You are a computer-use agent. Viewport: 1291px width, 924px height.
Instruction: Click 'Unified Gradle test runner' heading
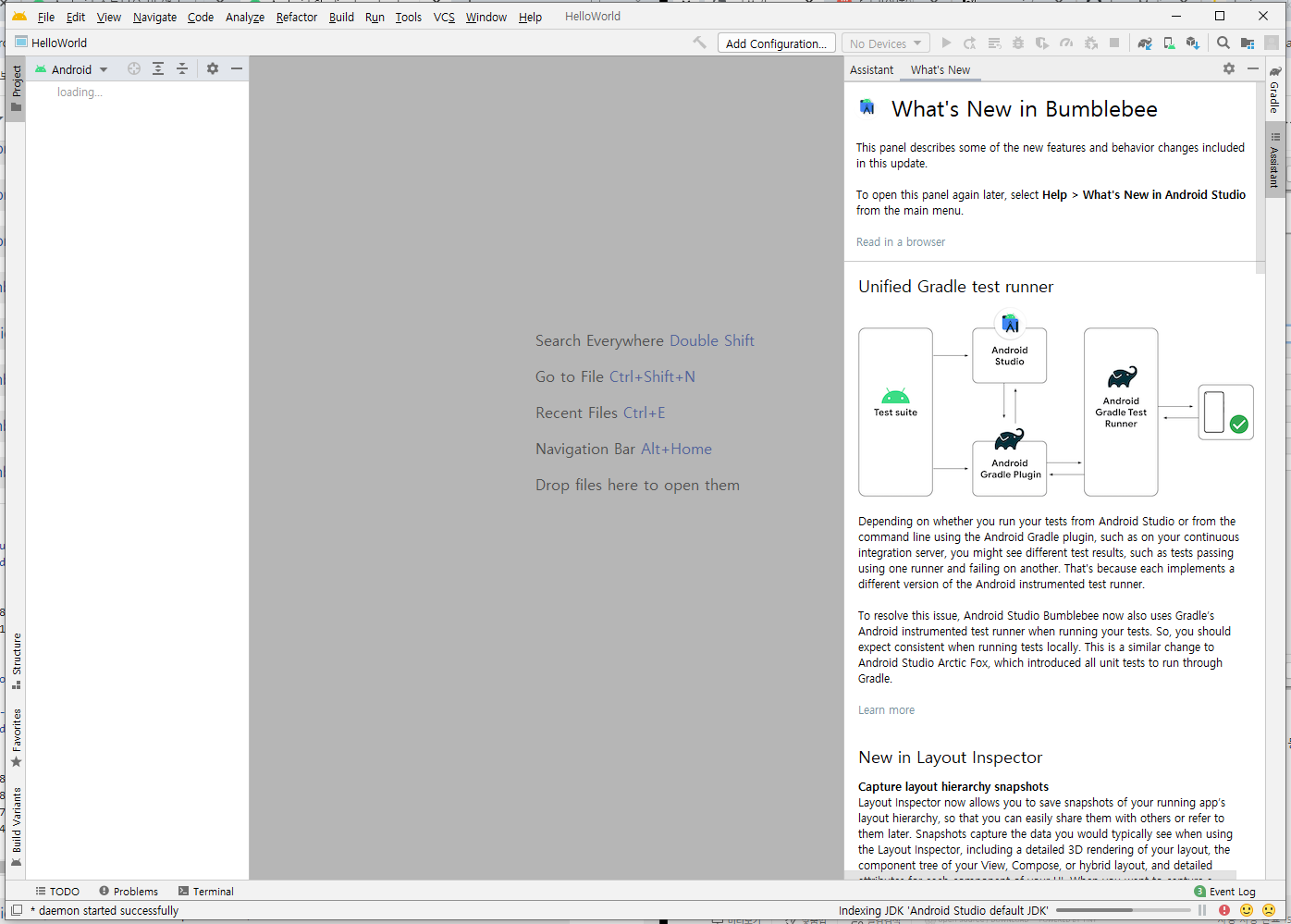[955, 287]
